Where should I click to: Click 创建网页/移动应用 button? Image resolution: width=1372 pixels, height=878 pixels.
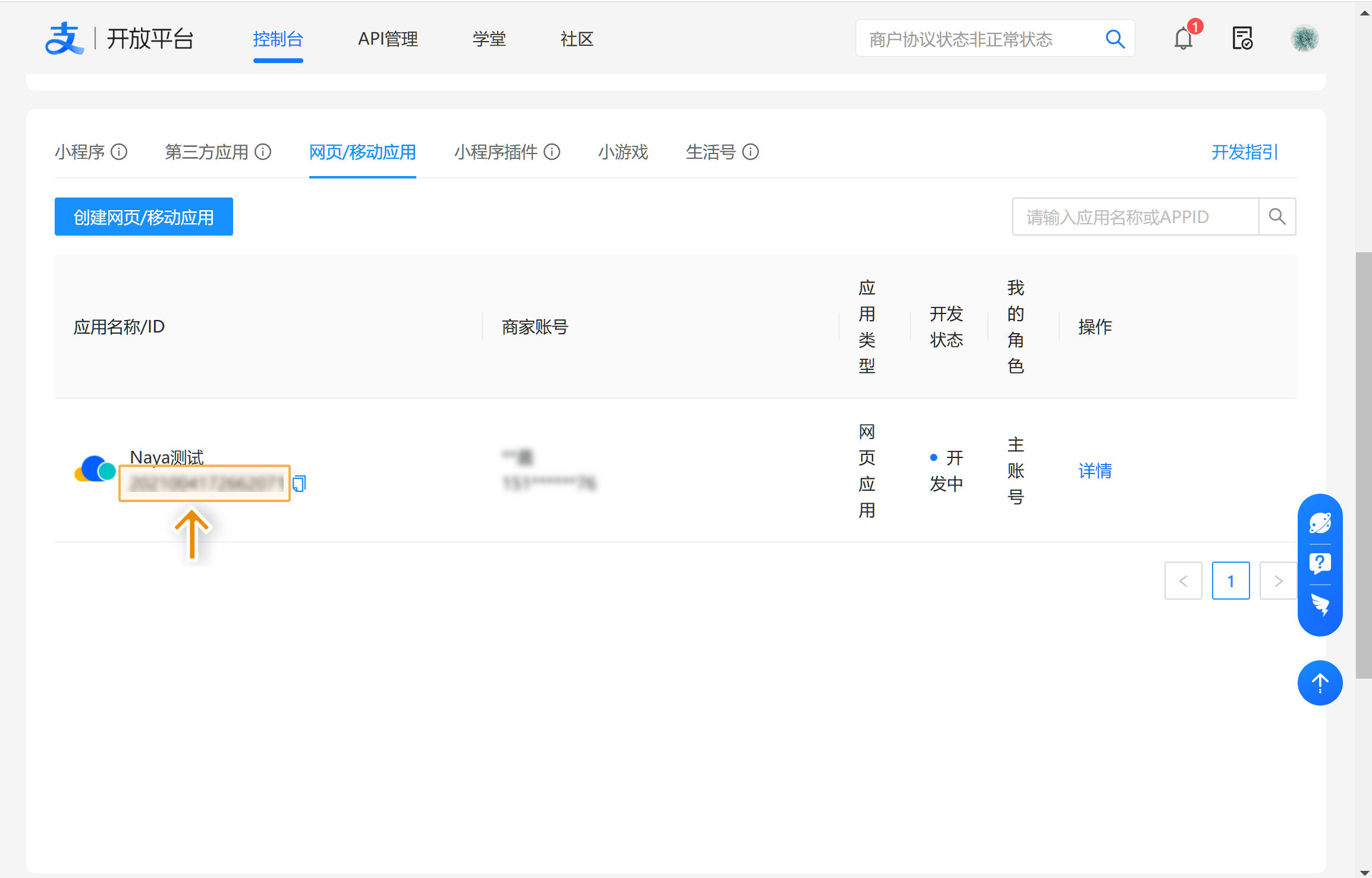pos(143,217)
